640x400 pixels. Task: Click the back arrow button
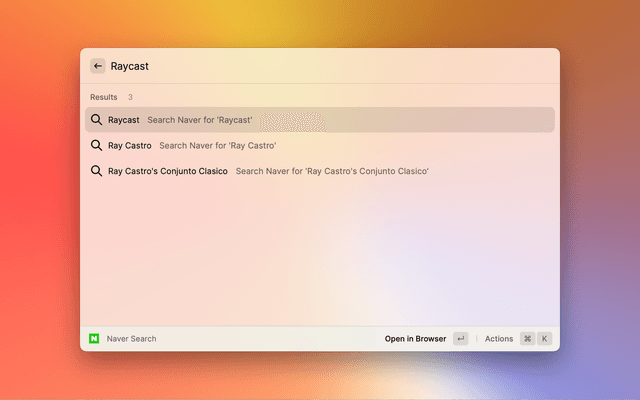click(x=97, y=66)
